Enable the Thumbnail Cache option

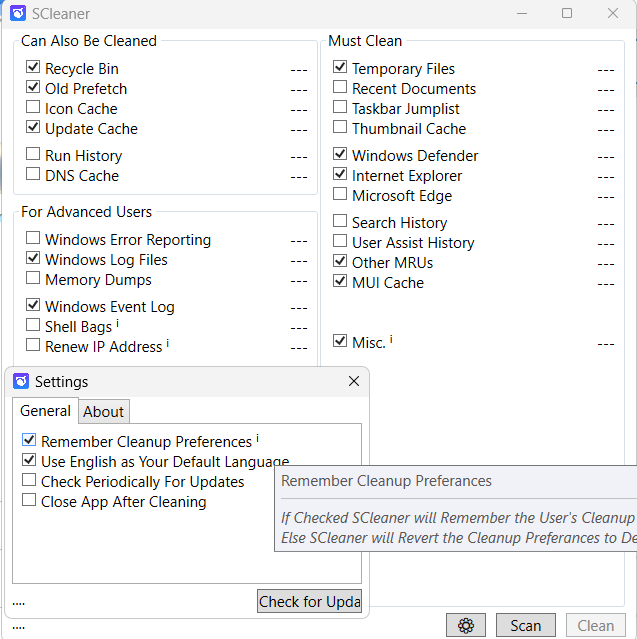(341, 128)
